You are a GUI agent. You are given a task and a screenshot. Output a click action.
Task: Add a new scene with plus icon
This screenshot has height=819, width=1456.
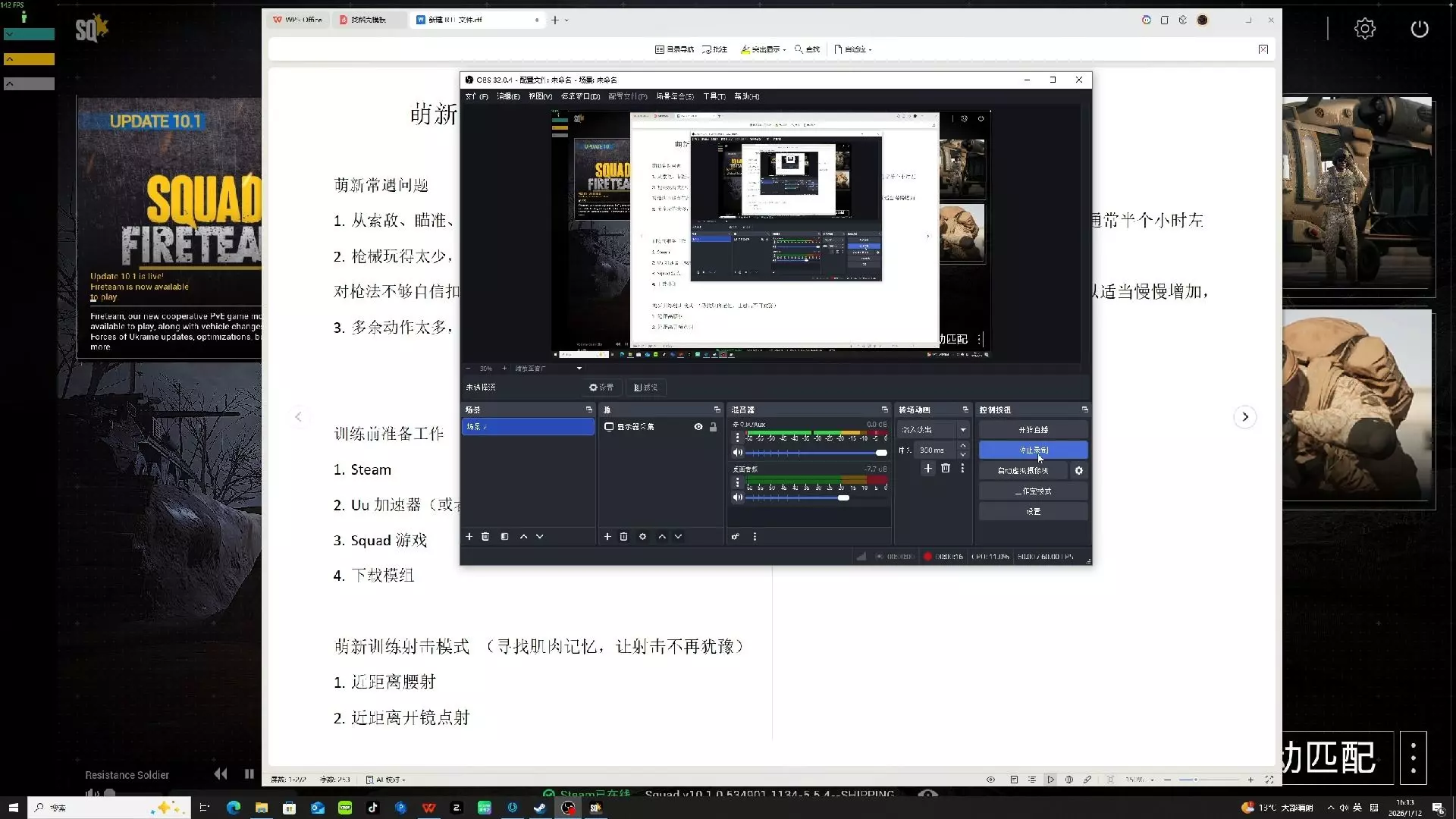[469, 536]
